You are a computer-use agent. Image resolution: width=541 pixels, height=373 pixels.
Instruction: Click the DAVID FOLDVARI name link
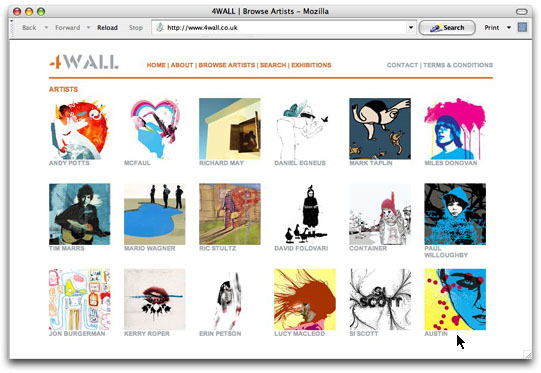tap(301, 248)
